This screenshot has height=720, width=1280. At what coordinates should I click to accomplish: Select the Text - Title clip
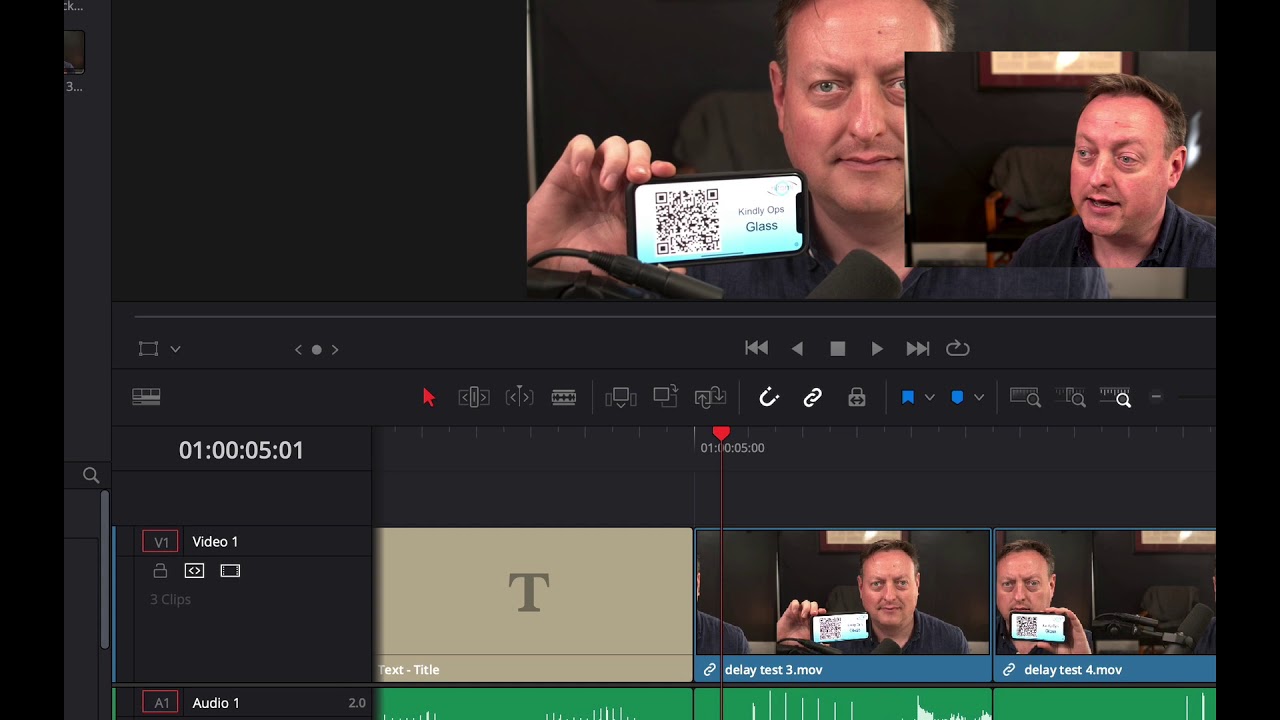pyautogui.click(x=533, y=605)
